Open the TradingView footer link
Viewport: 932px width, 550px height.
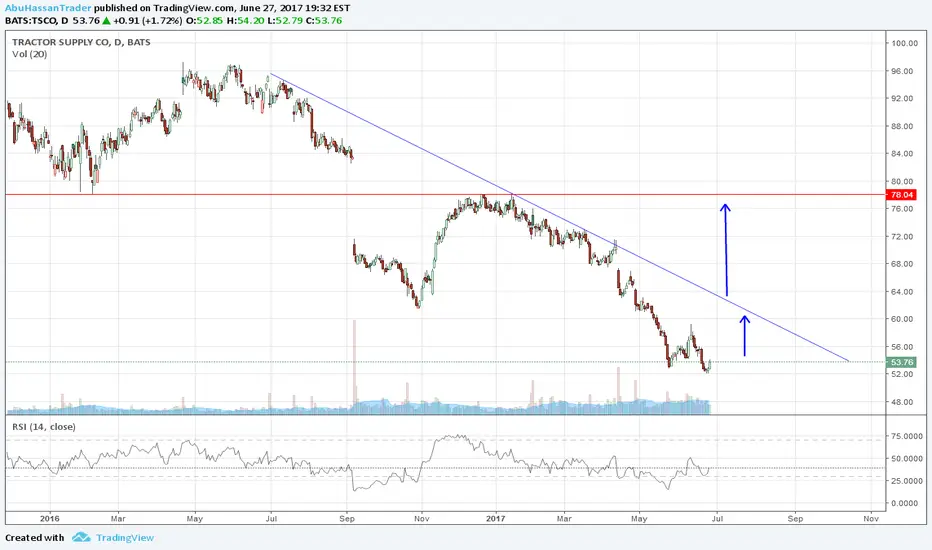[x=125, y=538]
